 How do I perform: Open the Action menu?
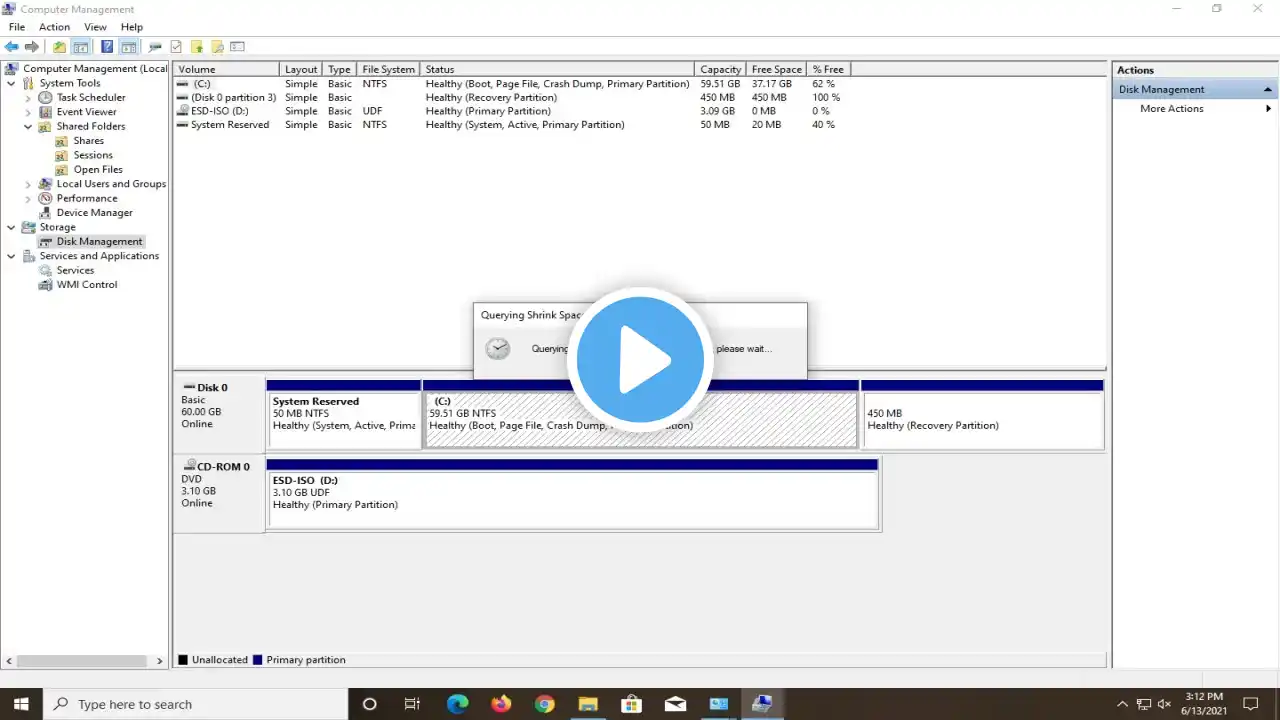[54, 27]
